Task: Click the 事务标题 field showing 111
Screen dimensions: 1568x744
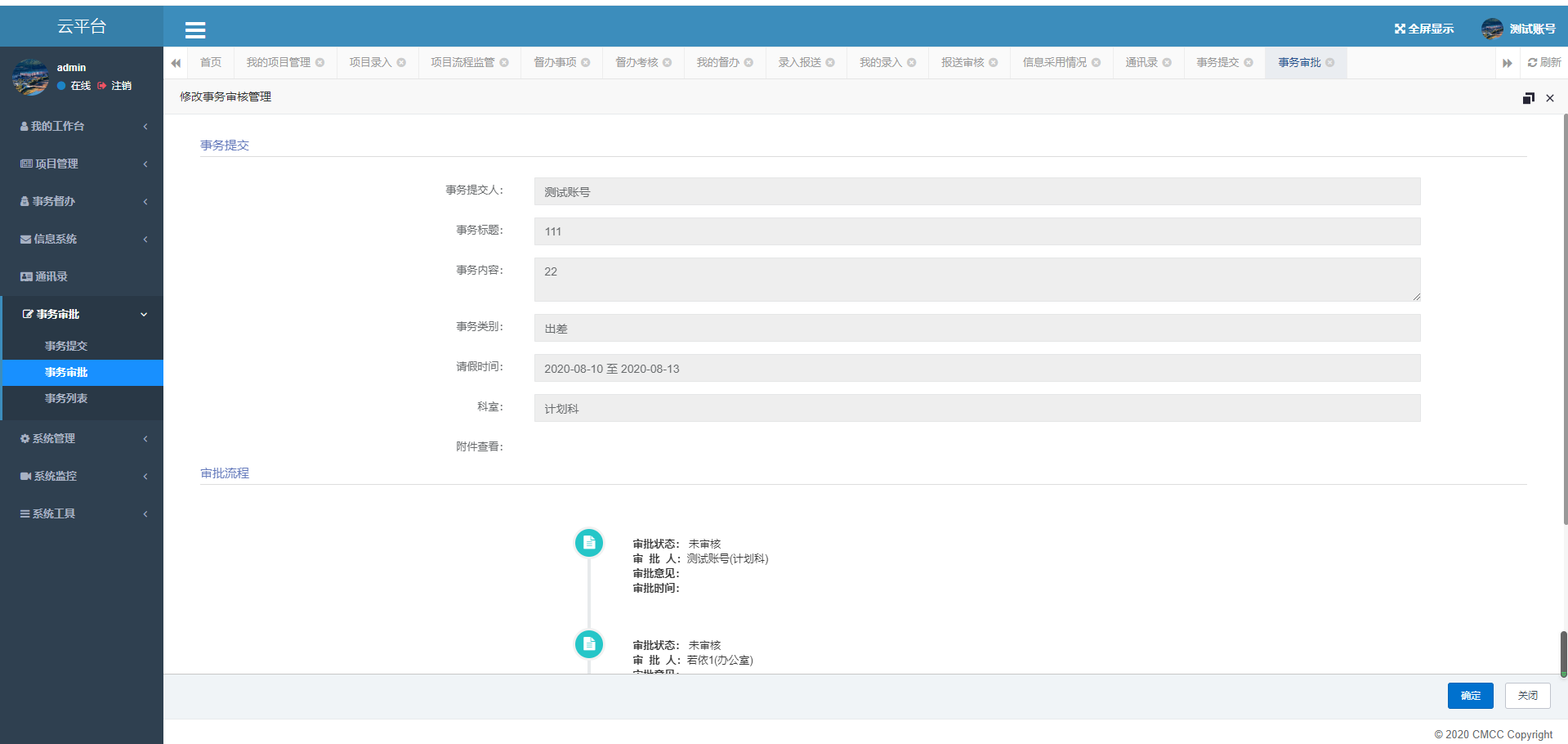Action: tap(977, 231)
